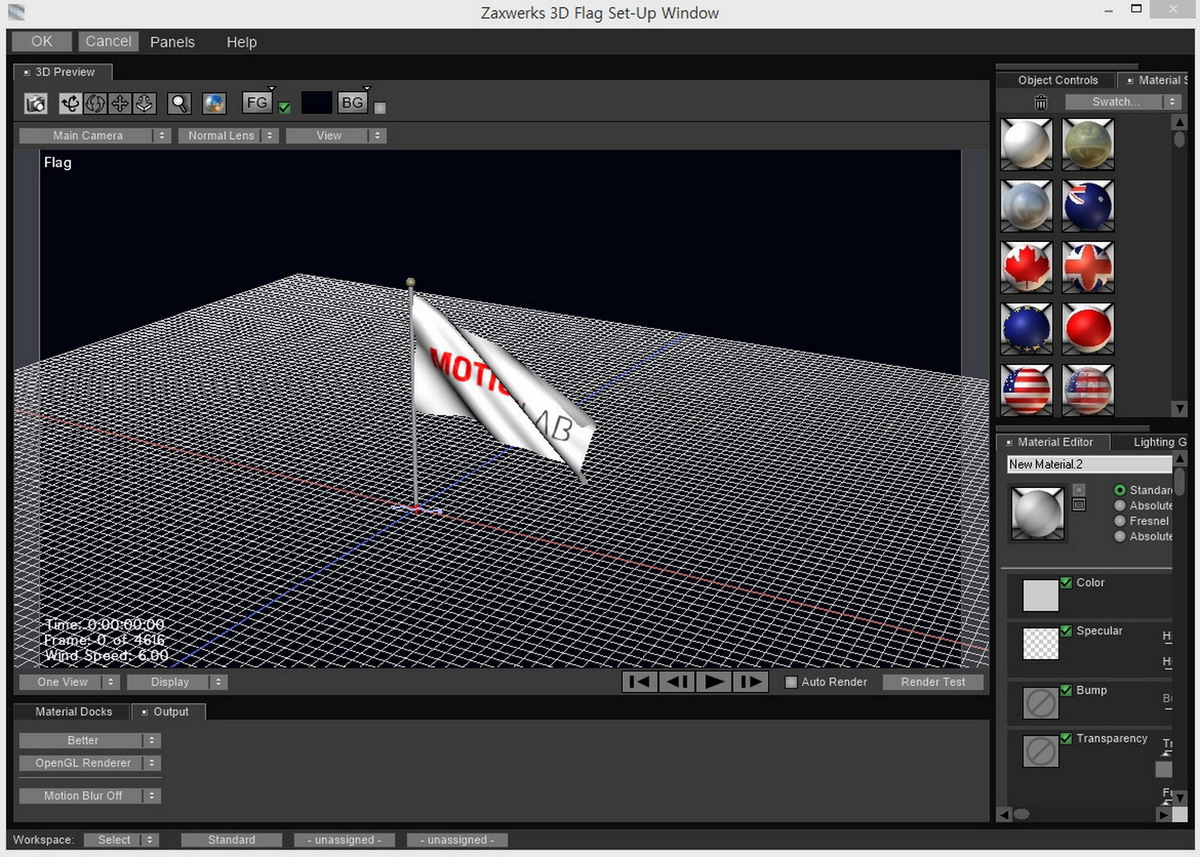
Task: Play the flag animation
Action: [713, 682]
